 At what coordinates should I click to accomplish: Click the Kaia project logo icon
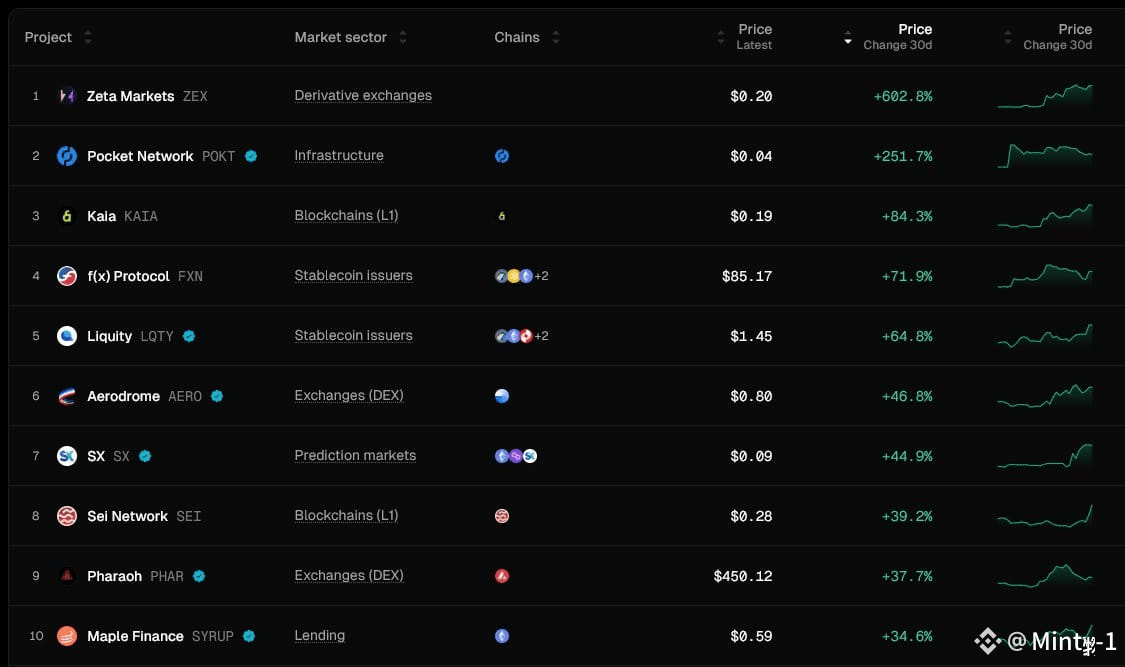pos(67,216)
